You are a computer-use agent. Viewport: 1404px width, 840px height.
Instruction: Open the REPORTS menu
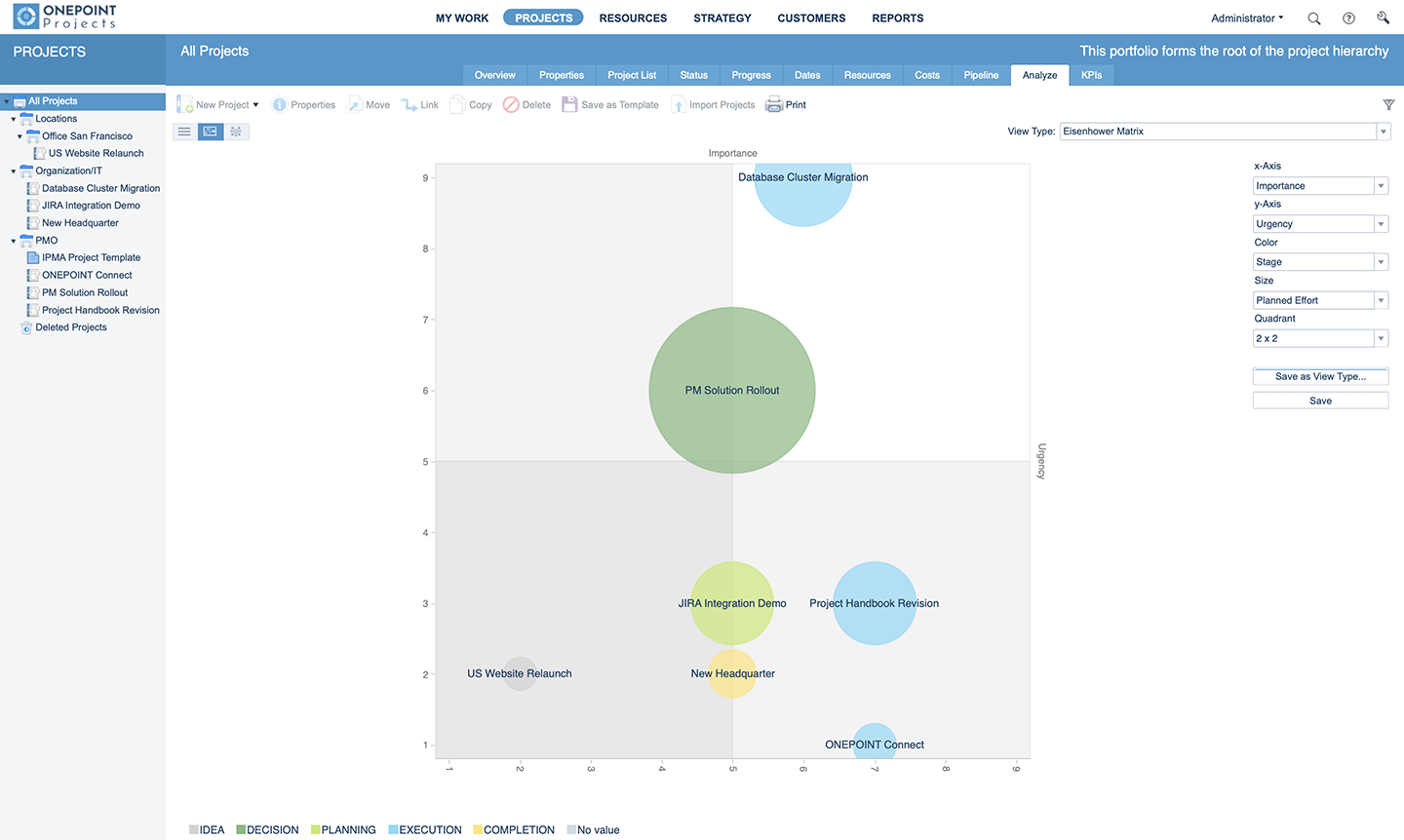tap(897, 18)
